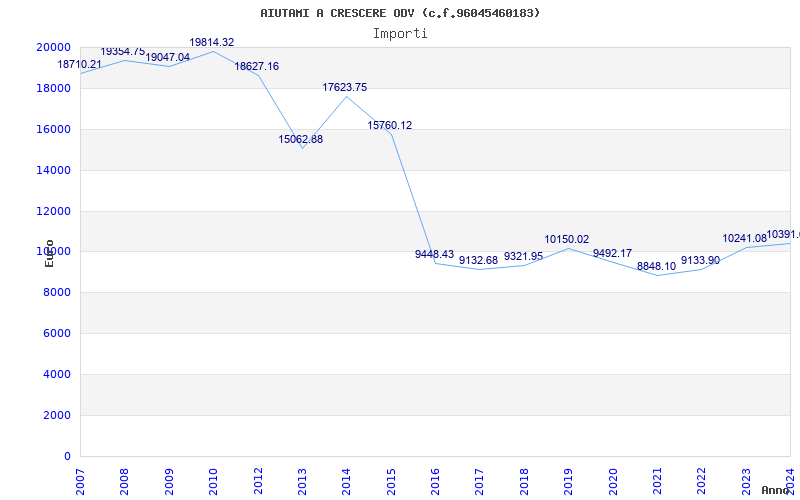Click the x-axis year 2014
Screen dimensions: 800x500
point(347,481)
